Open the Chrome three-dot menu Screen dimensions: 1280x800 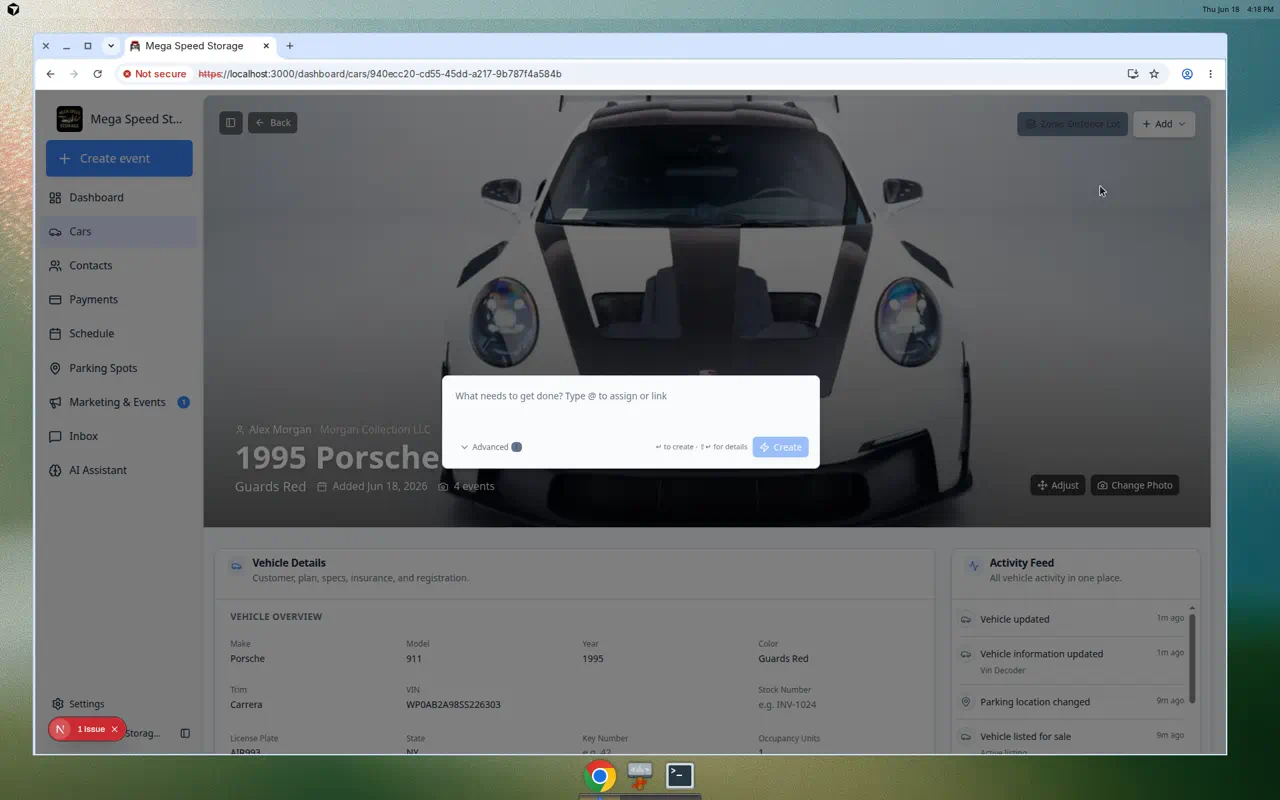1210,74
